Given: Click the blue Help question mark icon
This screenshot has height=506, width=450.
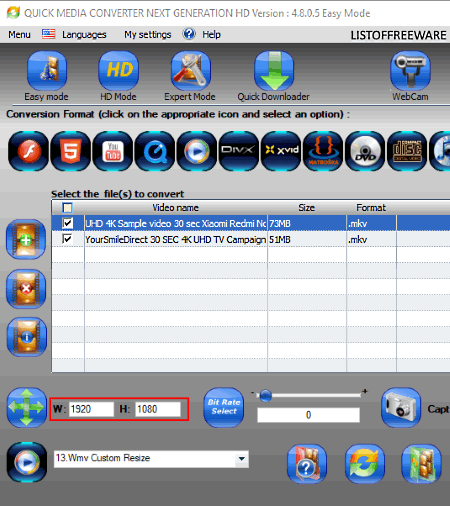Looking at the screenshot, I should pos(189,34).
